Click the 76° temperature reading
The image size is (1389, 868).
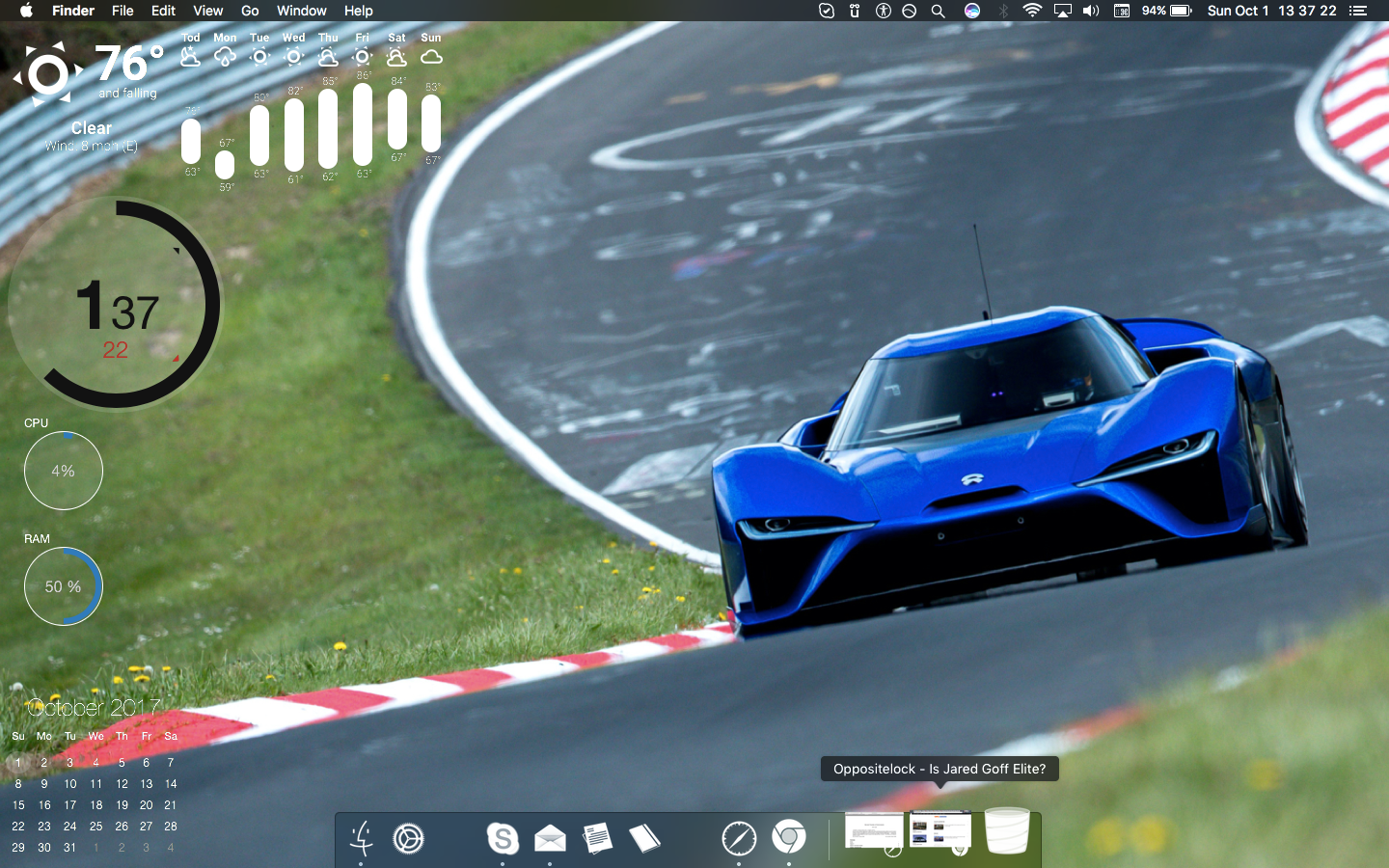[x=129, y=64]
